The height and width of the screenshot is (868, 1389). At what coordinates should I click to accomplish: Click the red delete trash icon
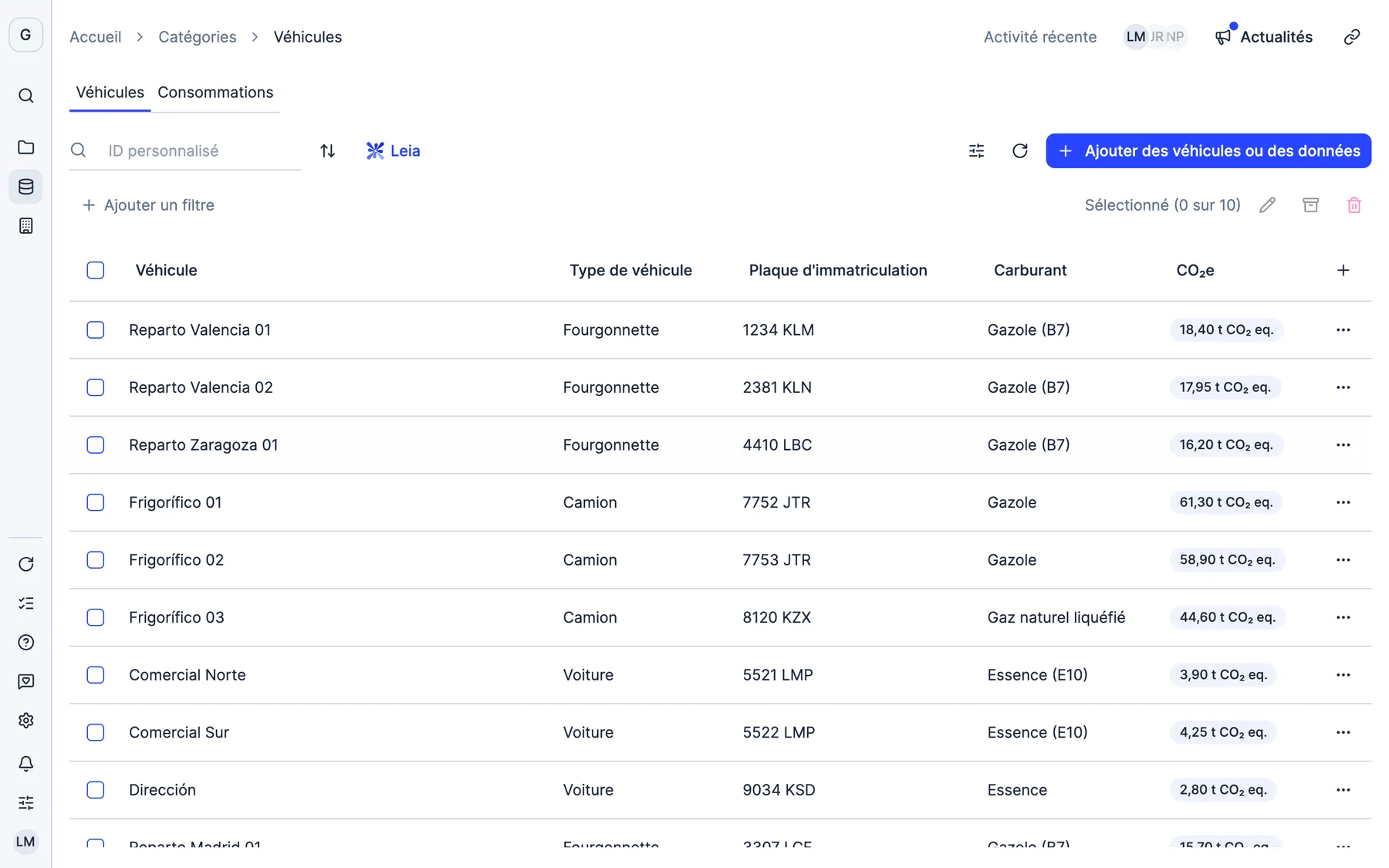pyautogui.click(x=1354, y=204)
